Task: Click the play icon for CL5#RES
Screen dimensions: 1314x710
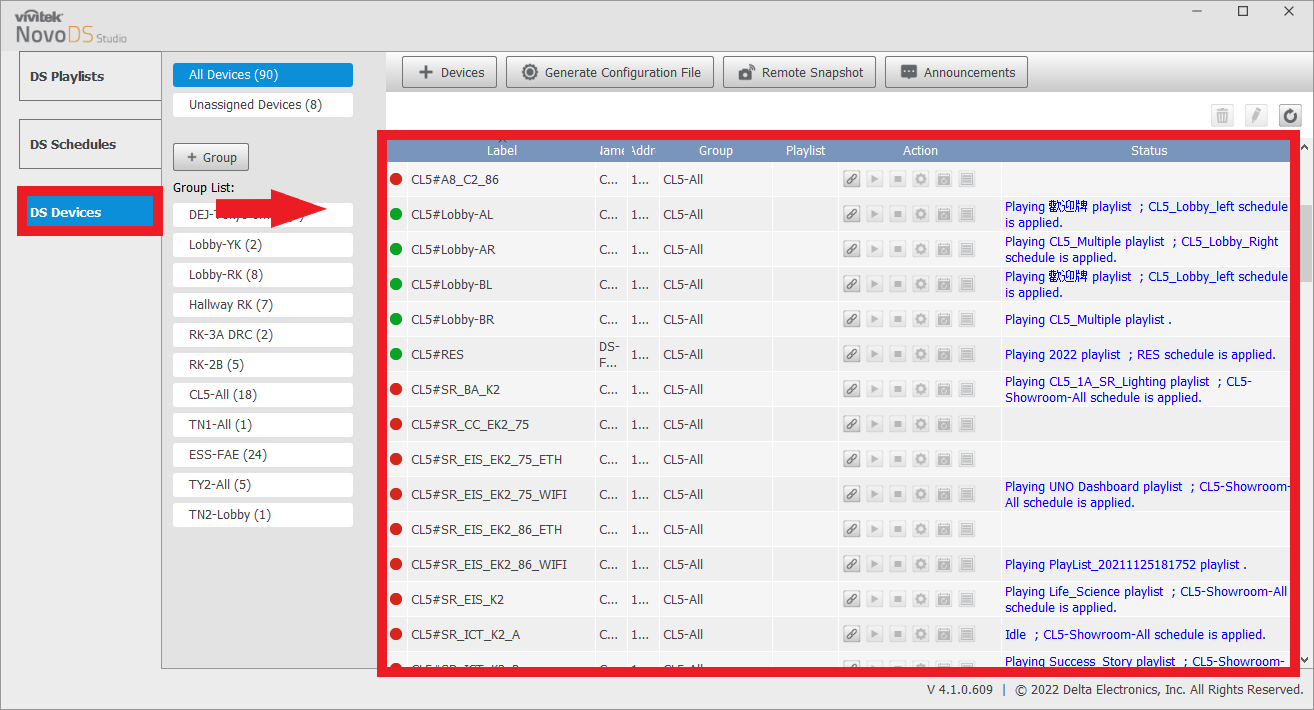Action: pos(874,354)
